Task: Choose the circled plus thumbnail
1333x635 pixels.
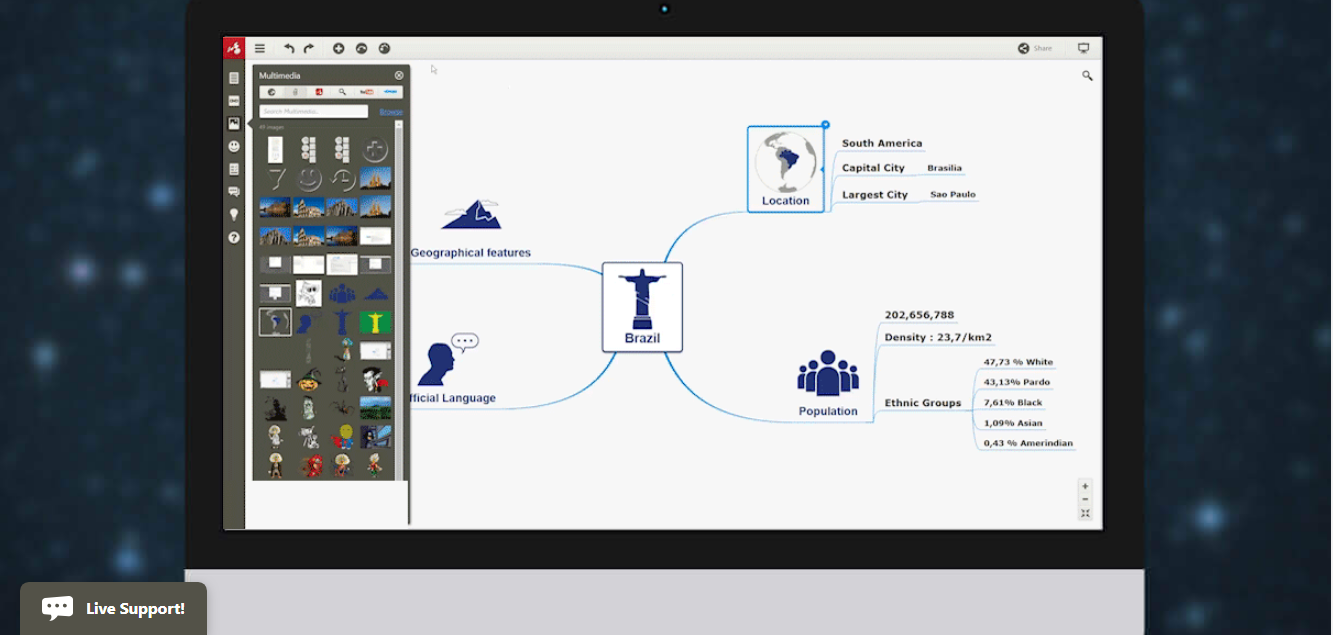Action: [x=376, y=150]
